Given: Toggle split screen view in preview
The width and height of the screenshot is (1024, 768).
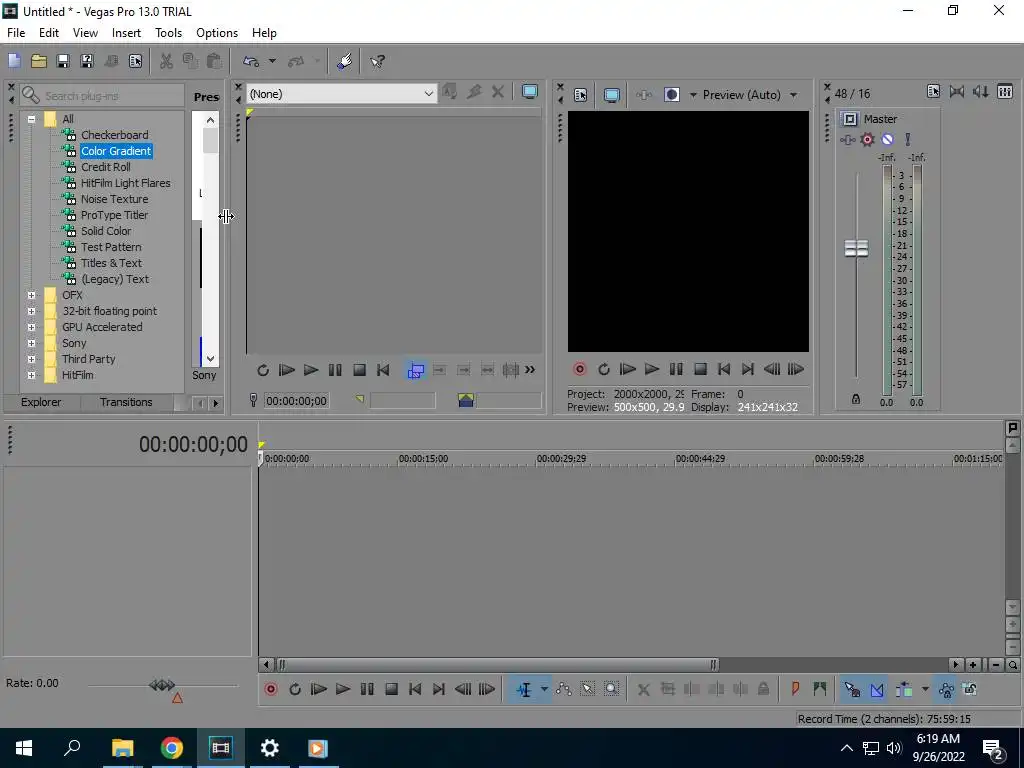Looking at the screenshot, I should (x=671, y=95).
